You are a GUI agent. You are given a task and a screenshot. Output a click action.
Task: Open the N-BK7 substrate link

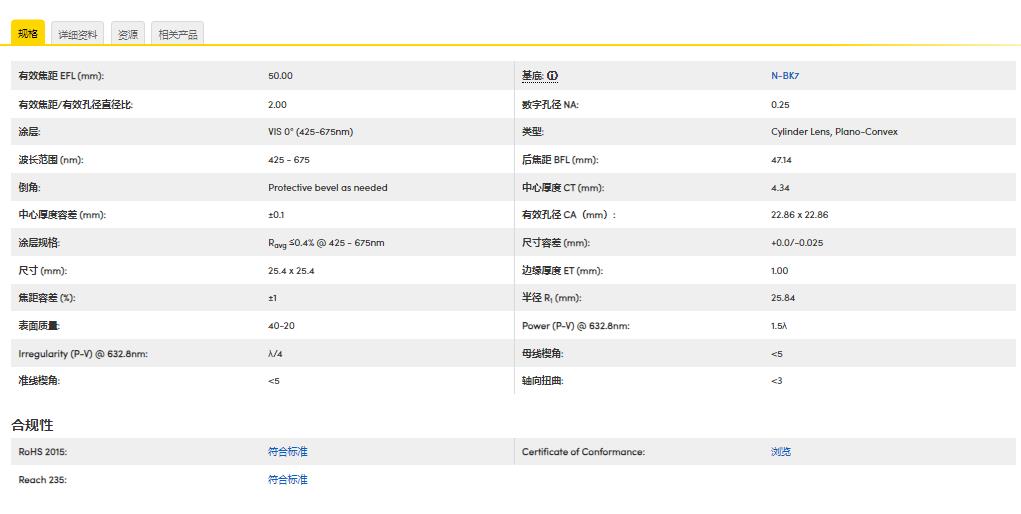785,76
